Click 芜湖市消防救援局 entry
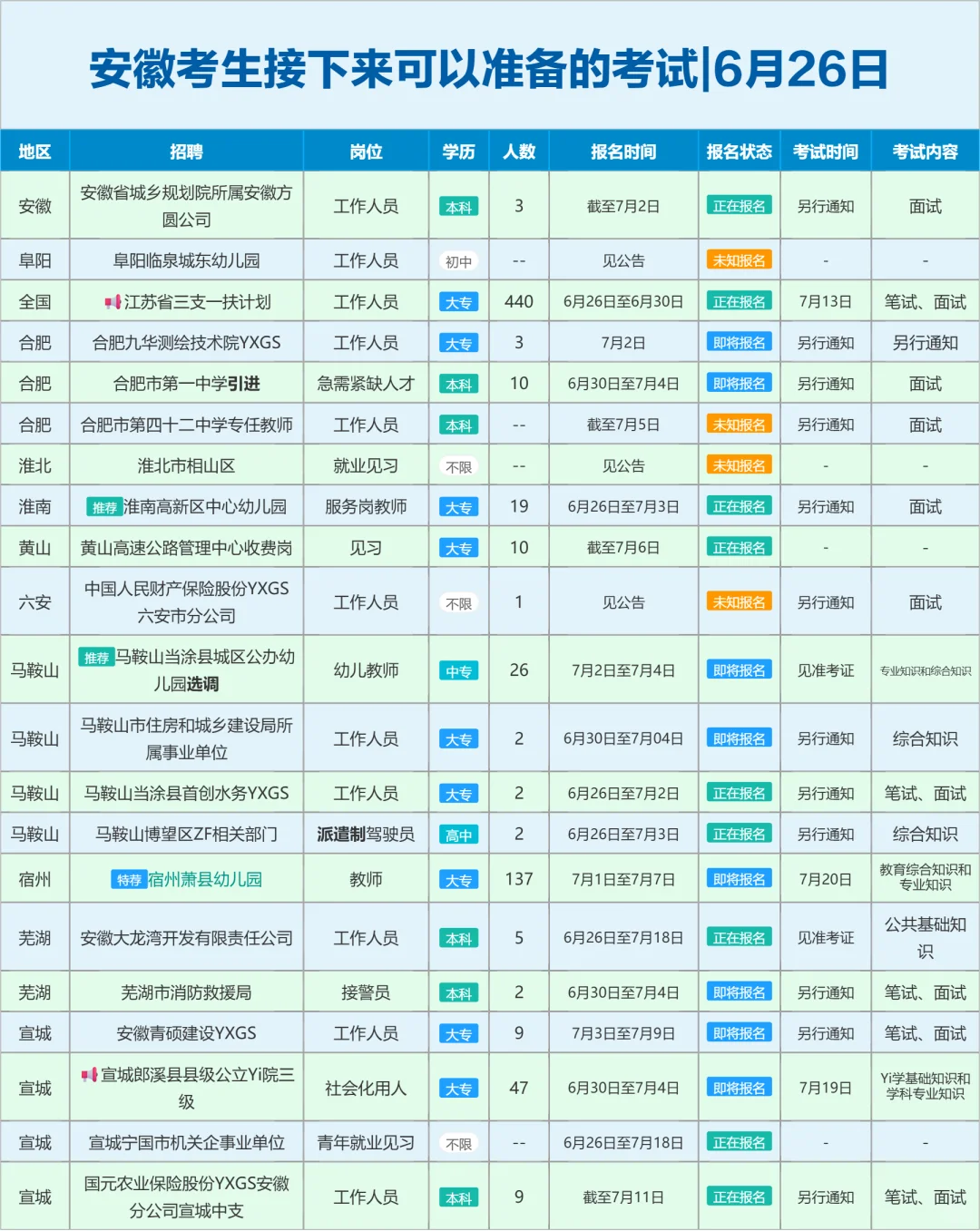 pos(186,993)
